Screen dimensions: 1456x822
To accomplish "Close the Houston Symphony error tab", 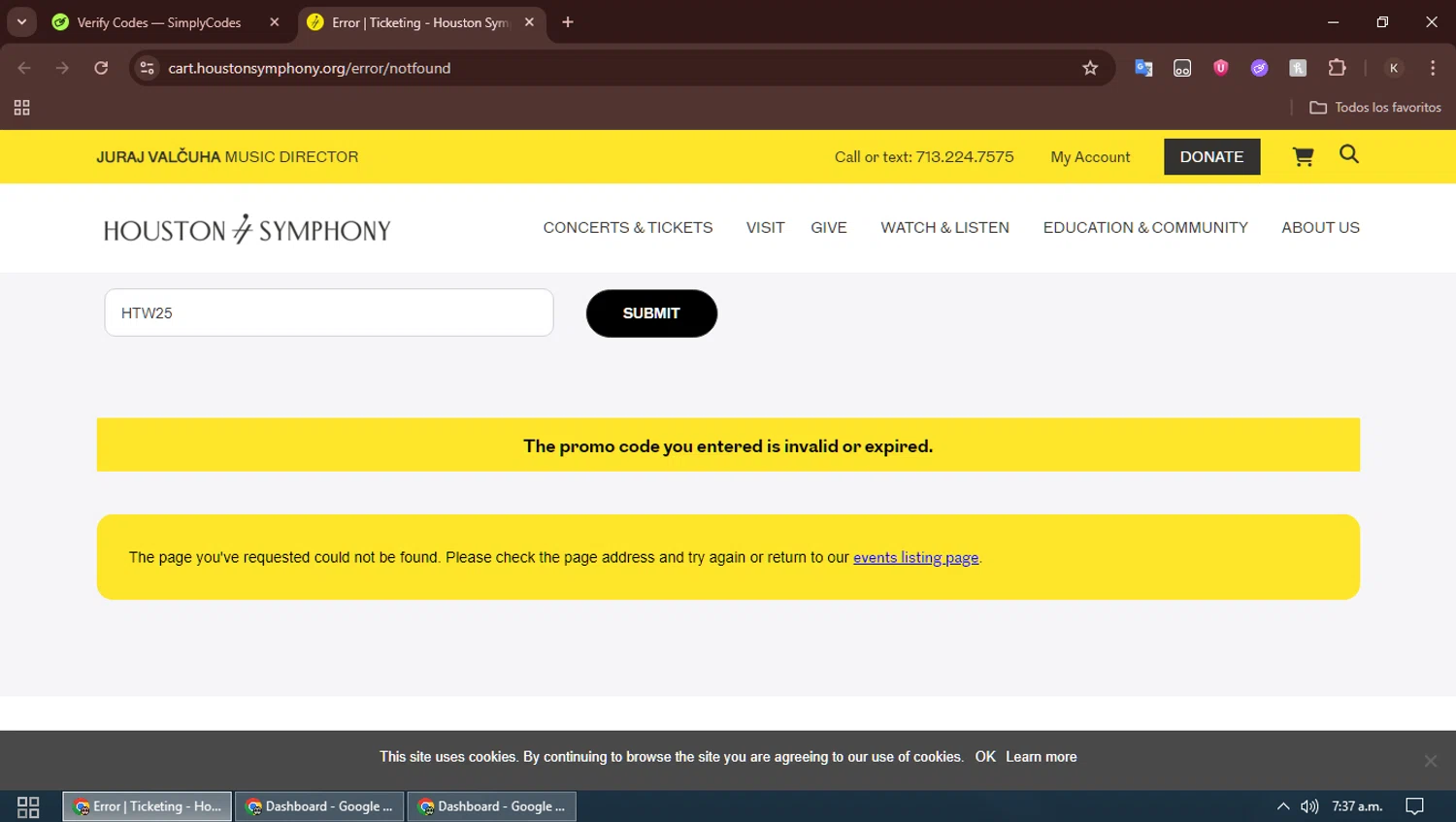I will pyautogui.click(x=529, y=22).
